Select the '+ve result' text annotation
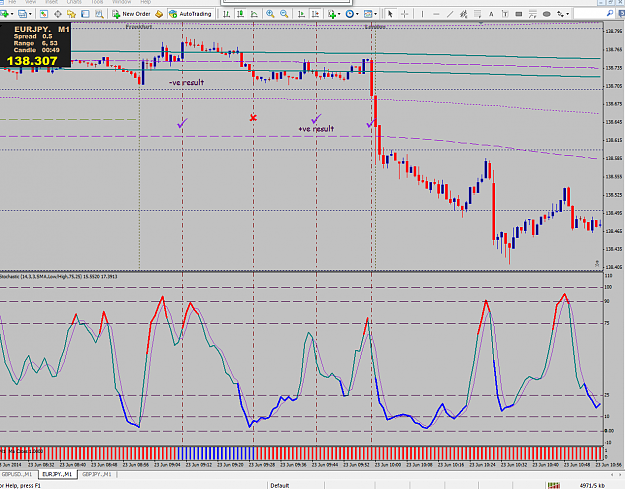The image size is (625, 489). [x=316, y=129]
